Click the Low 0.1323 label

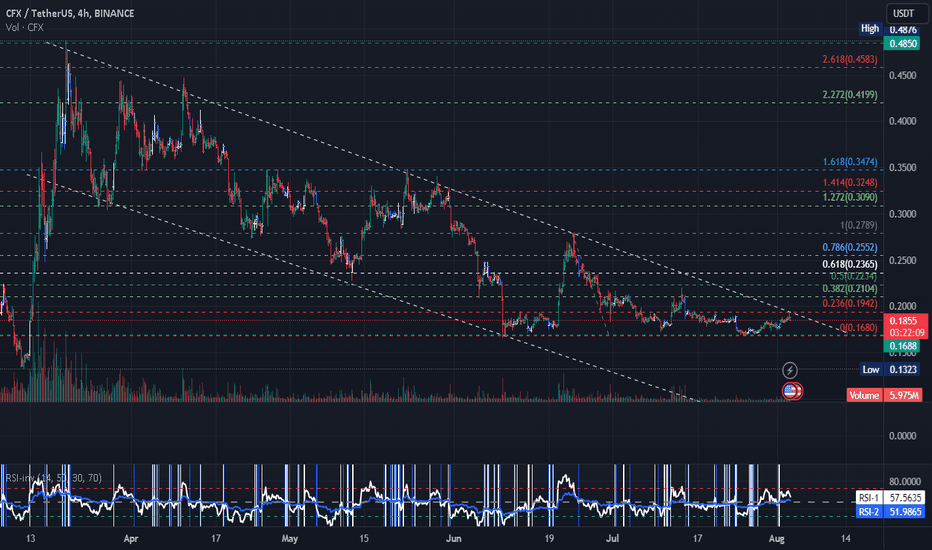pos(890,369)
